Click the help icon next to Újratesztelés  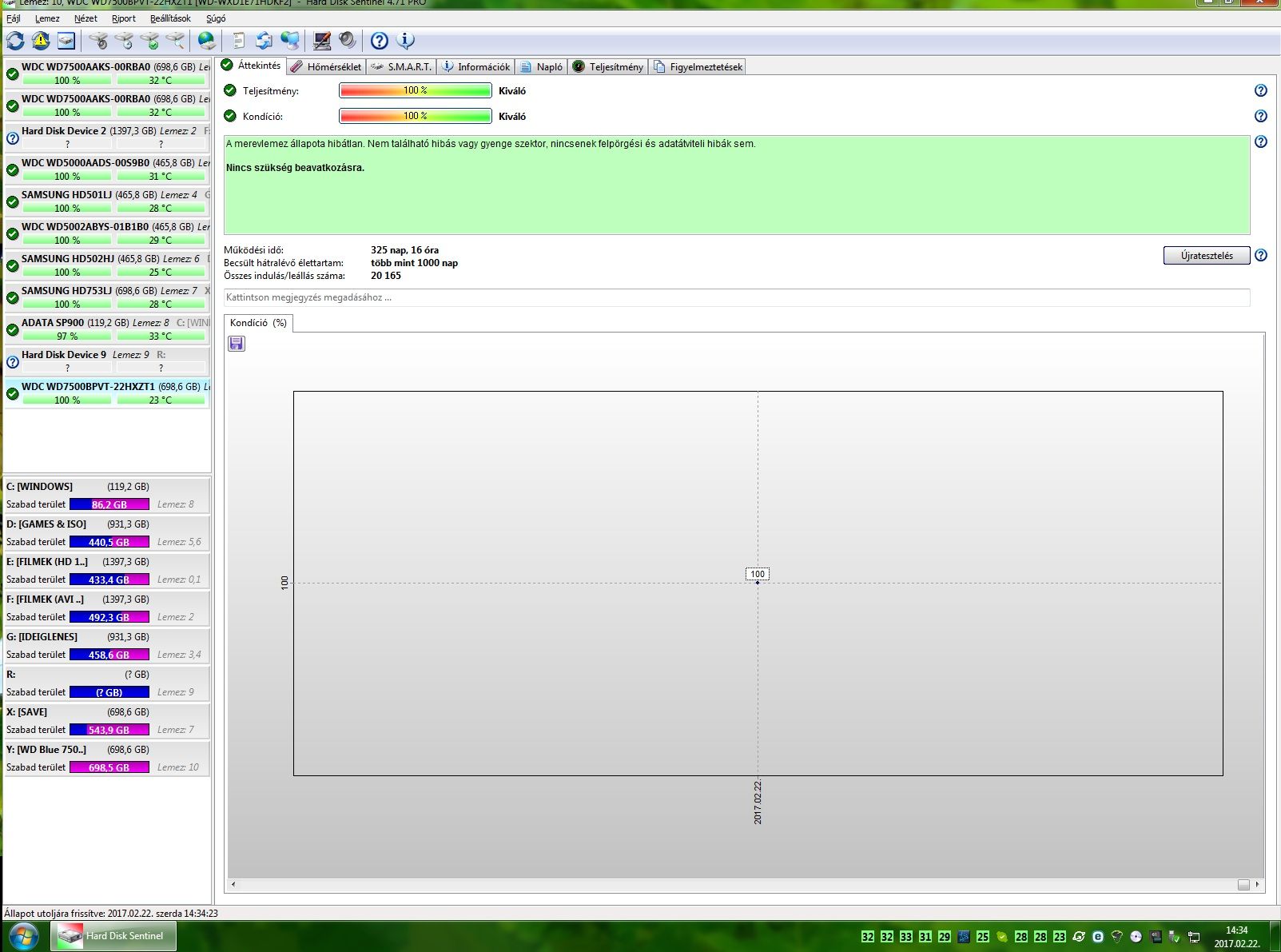click(1261, 256)
